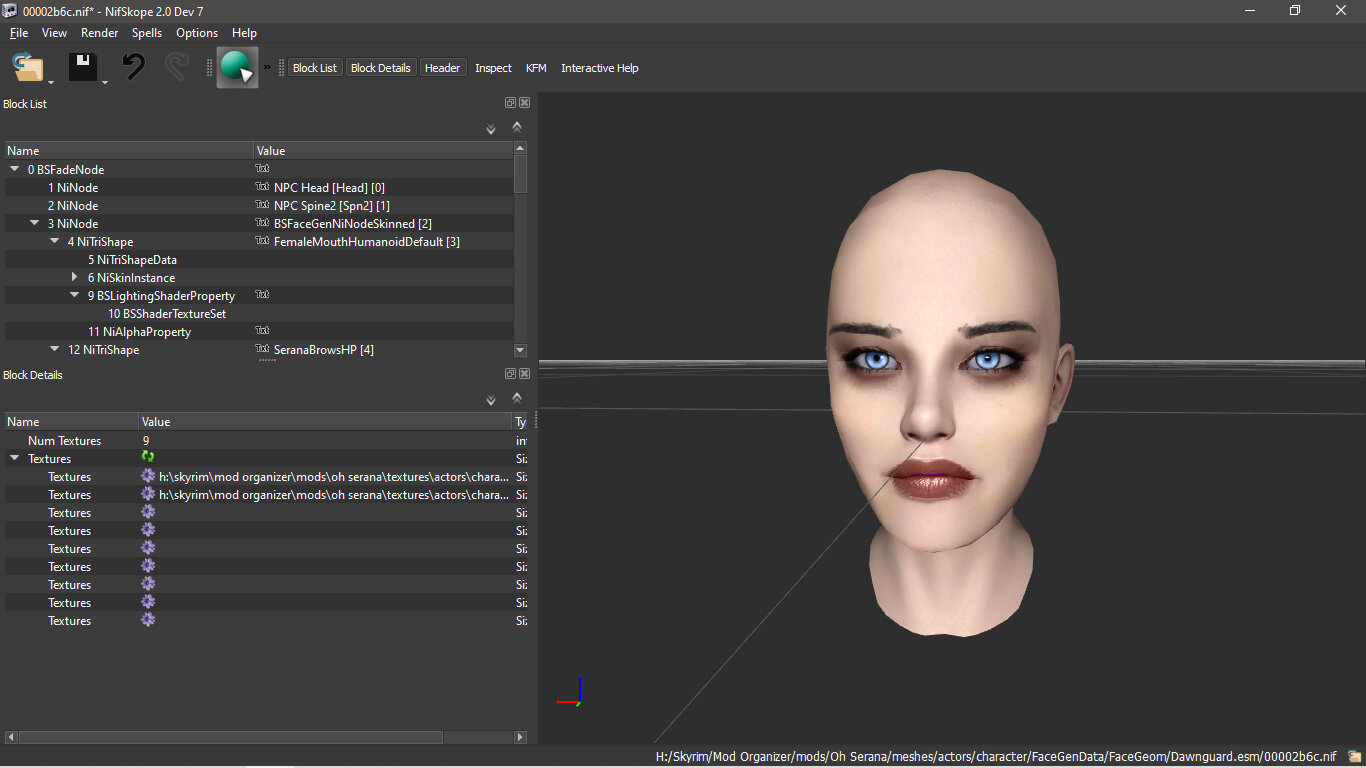Collapse the 3 NiNode tree node
1366x768 pixels.
pos(34,223)
